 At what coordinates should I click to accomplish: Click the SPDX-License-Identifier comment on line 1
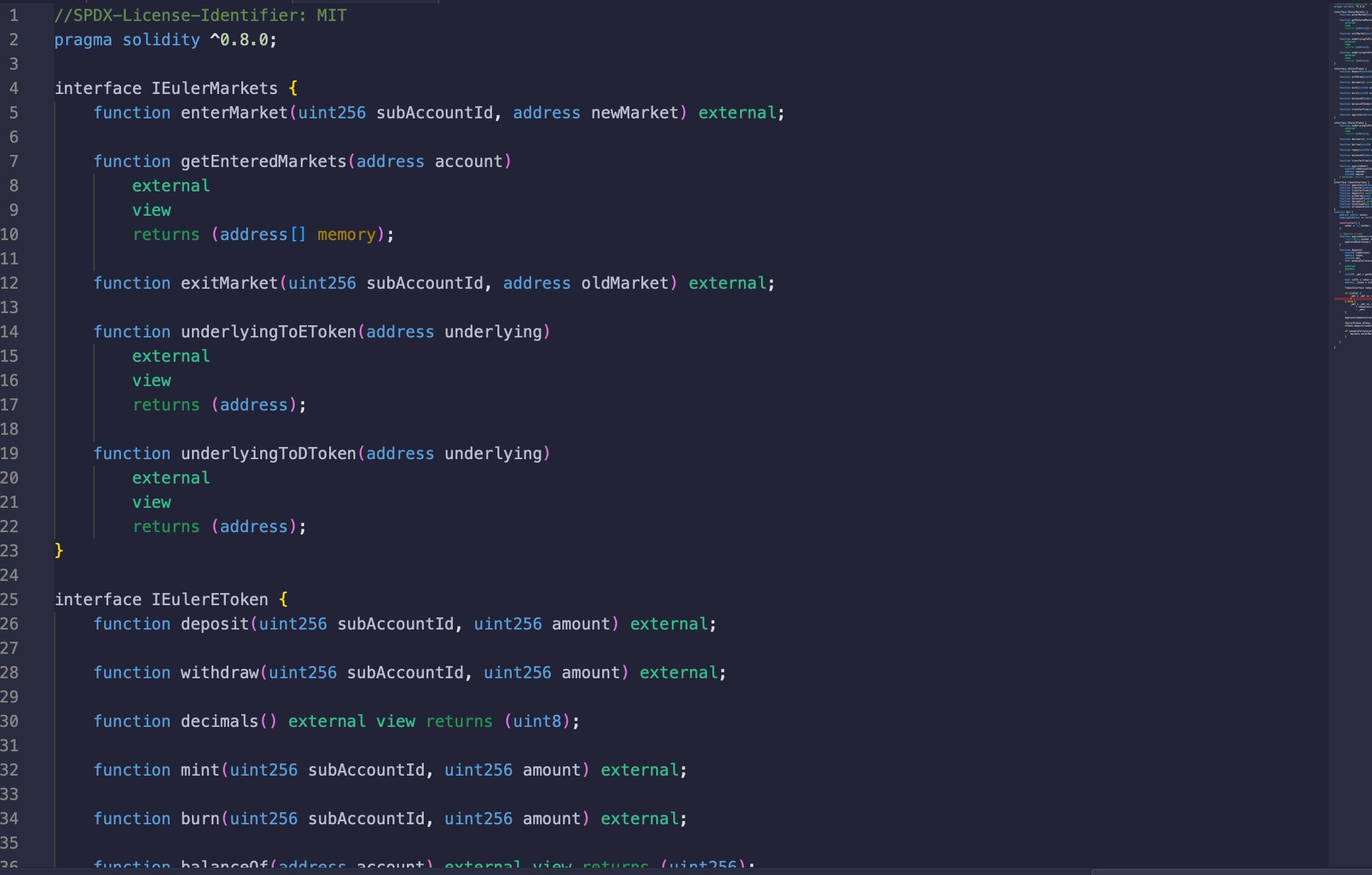(x=201, y=15)
